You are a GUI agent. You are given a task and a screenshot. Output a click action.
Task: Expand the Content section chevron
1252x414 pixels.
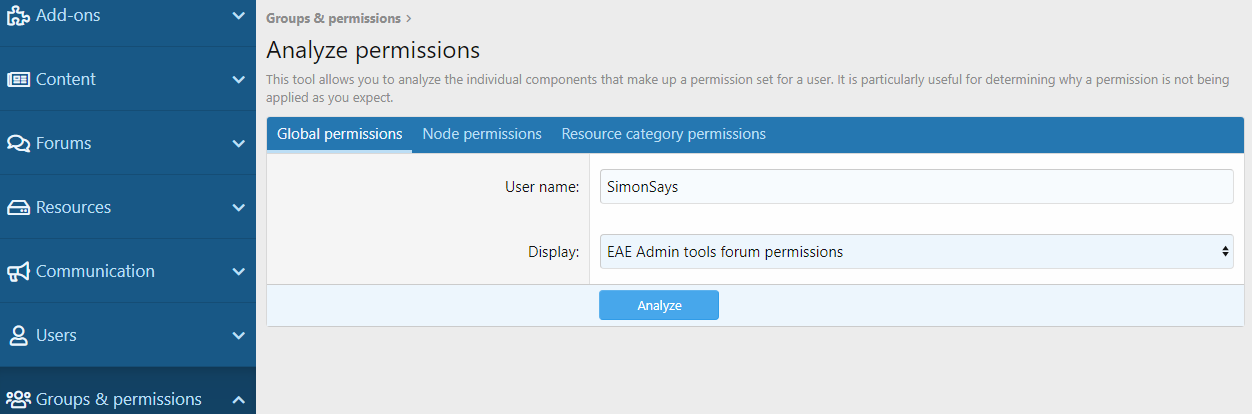pyautogui.click(x=238, y=80)
